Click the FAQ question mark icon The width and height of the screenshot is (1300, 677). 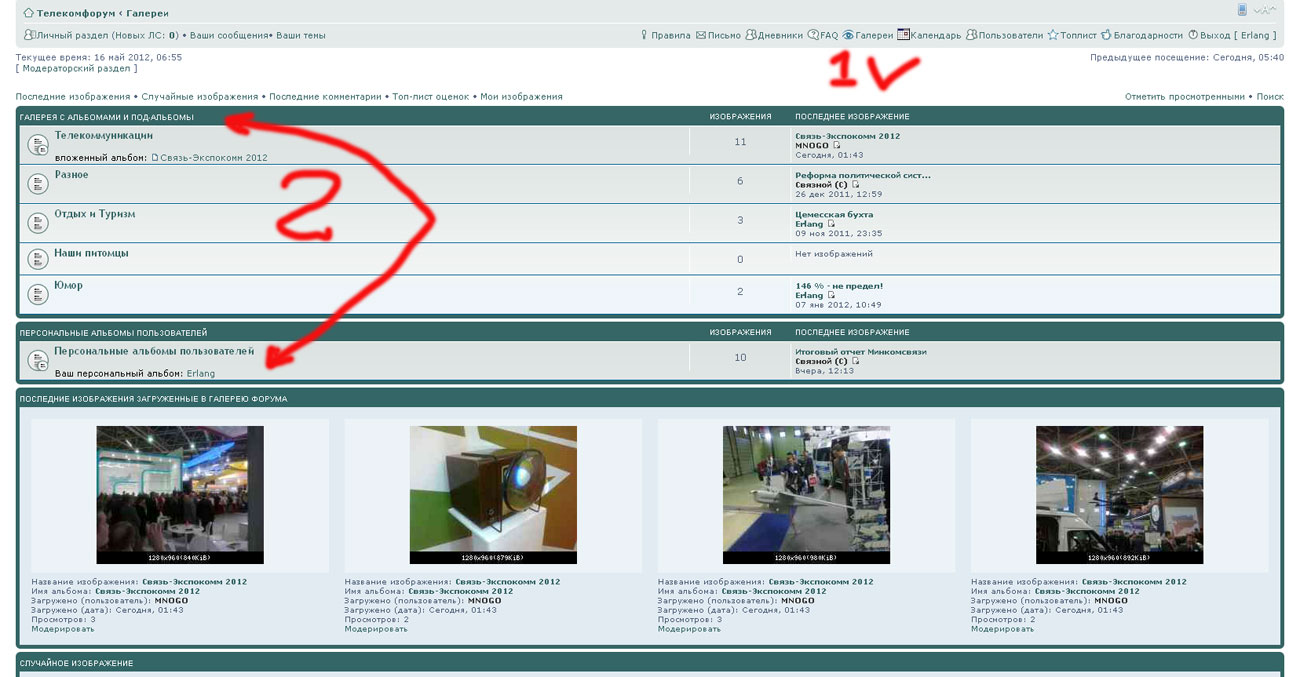(x=813, y=35)
